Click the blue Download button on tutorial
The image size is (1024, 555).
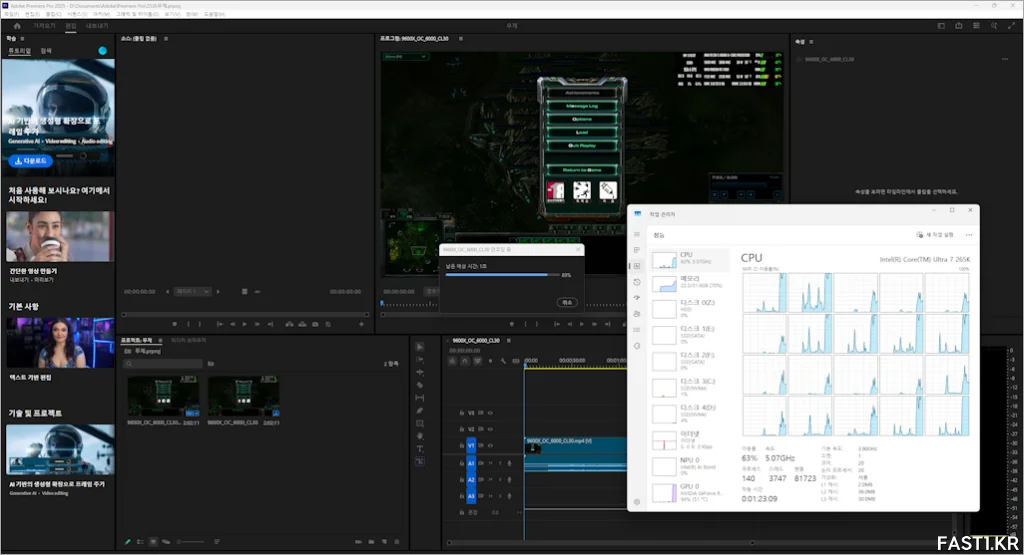[x=31, y=161]
